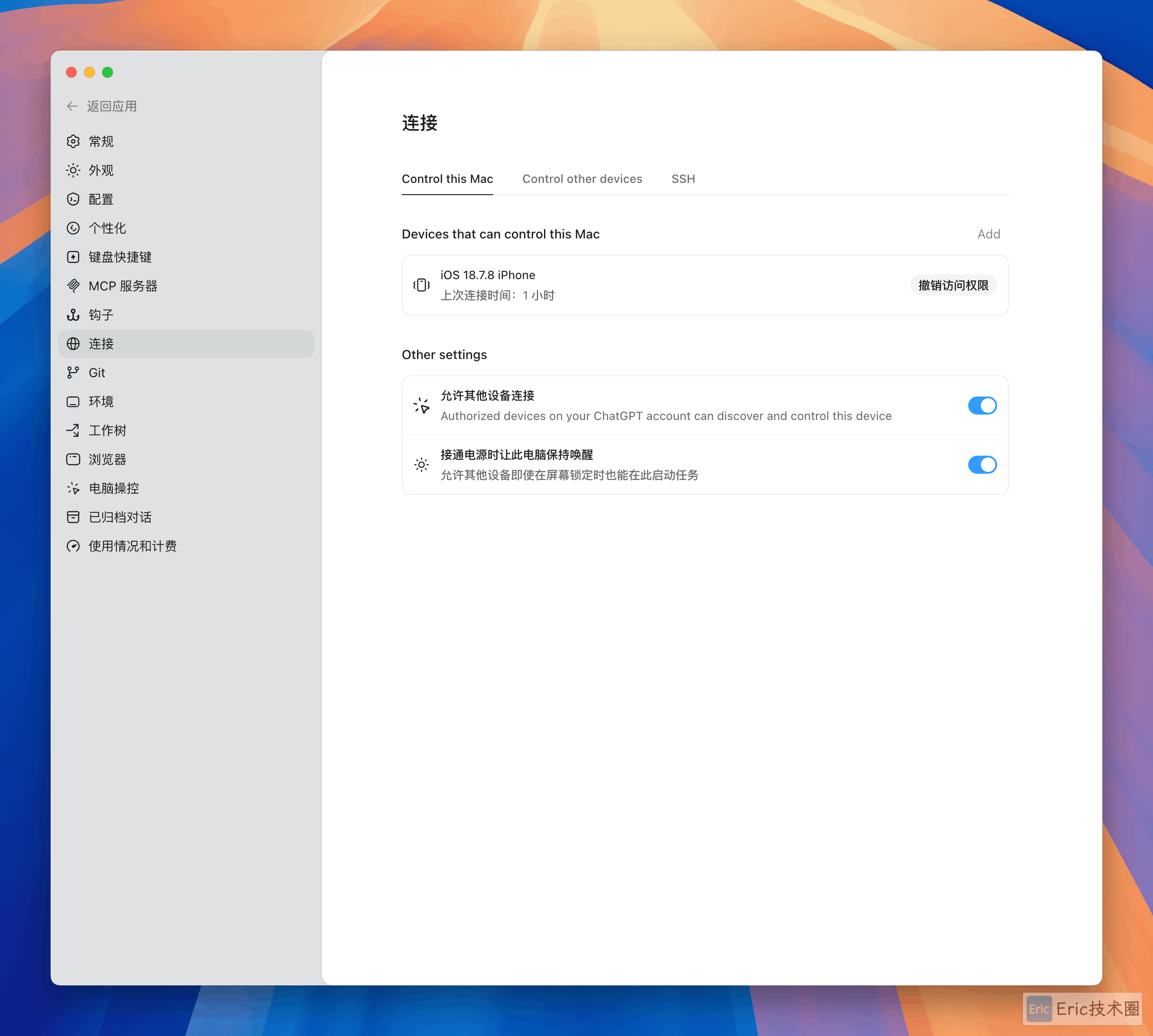Image resolution: width=1153 pixels, height=1036 pixels.
Task: Click the MCP 服务器 icon
Action: pyautogui.click(x=73, y=286)
